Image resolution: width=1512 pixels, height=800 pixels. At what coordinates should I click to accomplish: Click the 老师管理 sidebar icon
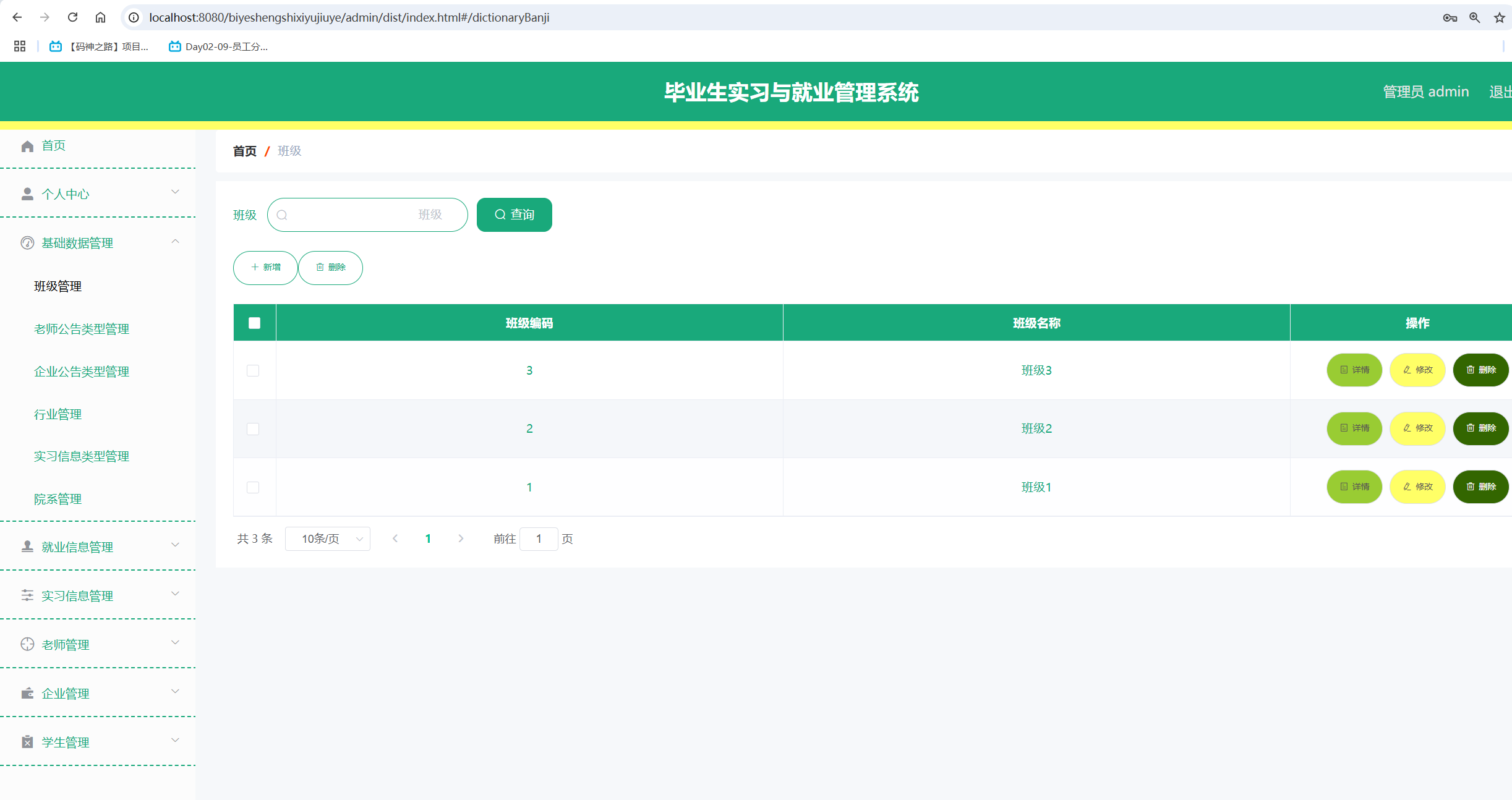[x=27, y=644]
